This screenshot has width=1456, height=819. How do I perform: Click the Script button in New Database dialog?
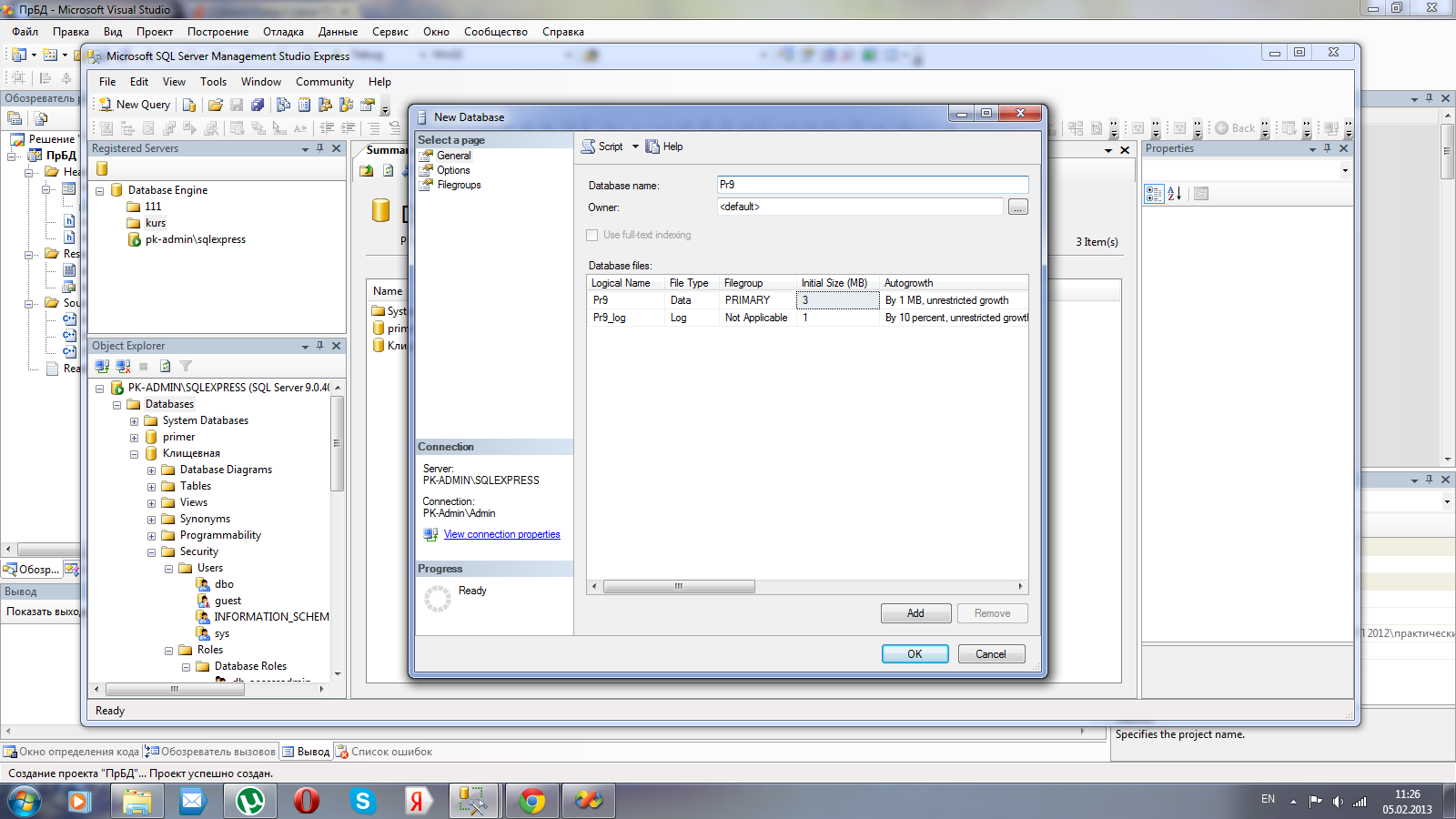tap(603, 147)
